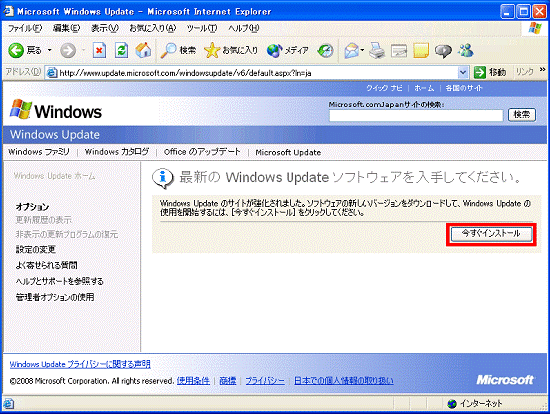Click よく寄せられる質問 sidebar link

point(46,265)
